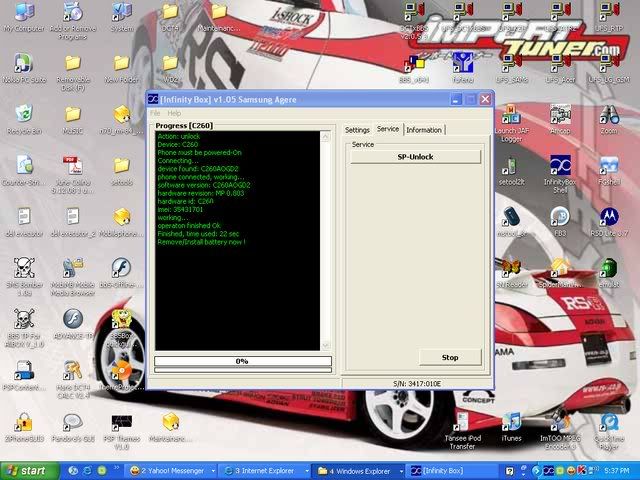The width and height of the screenshot is (640, 480).
Task: Expand Internet Explorer taskbar group arrow
Action: click(307, 471)
